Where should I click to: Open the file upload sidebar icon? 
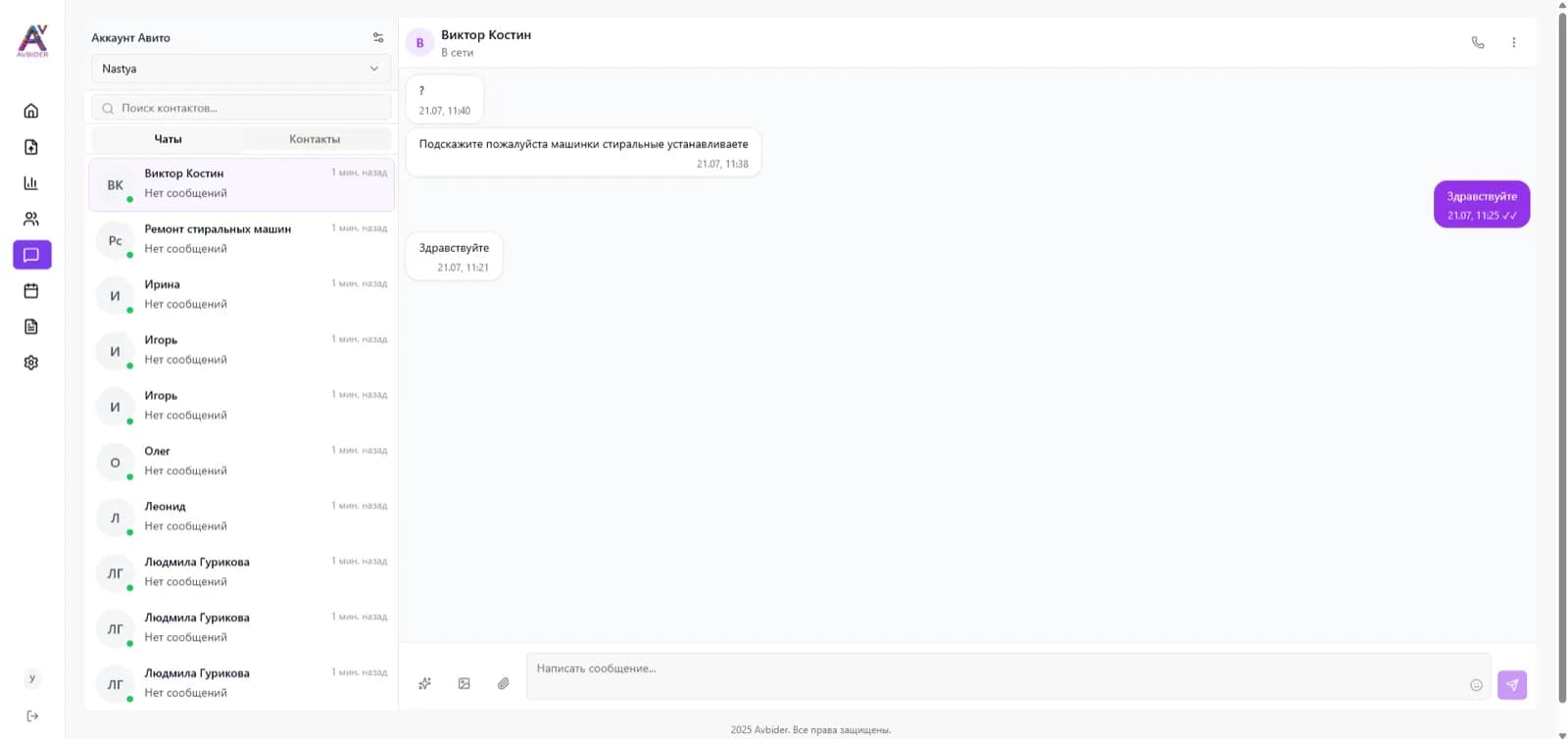coord(31,147)
